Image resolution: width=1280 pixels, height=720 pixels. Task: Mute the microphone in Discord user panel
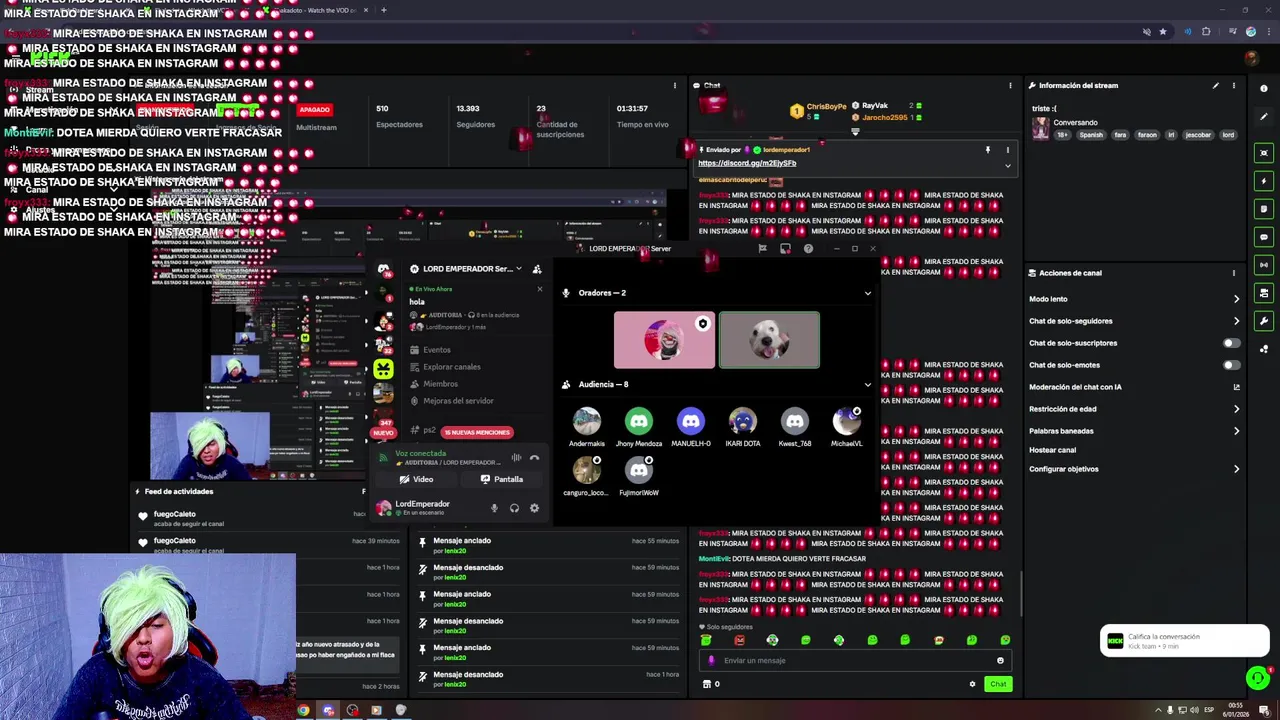tap(494, 508)
